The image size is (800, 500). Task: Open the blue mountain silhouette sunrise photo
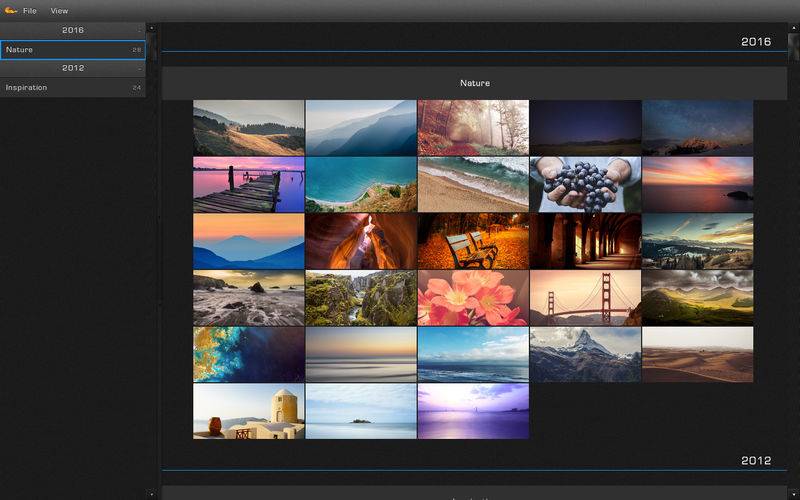pos(248,241)
